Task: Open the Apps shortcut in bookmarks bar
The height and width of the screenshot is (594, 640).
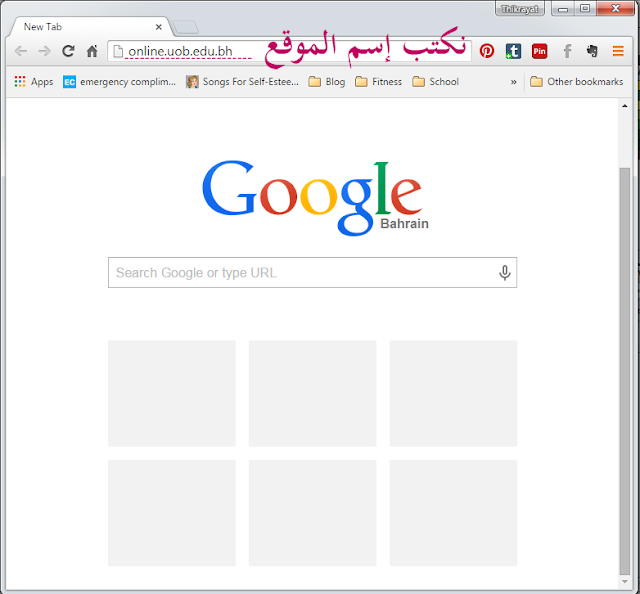Action: point(34,82)
